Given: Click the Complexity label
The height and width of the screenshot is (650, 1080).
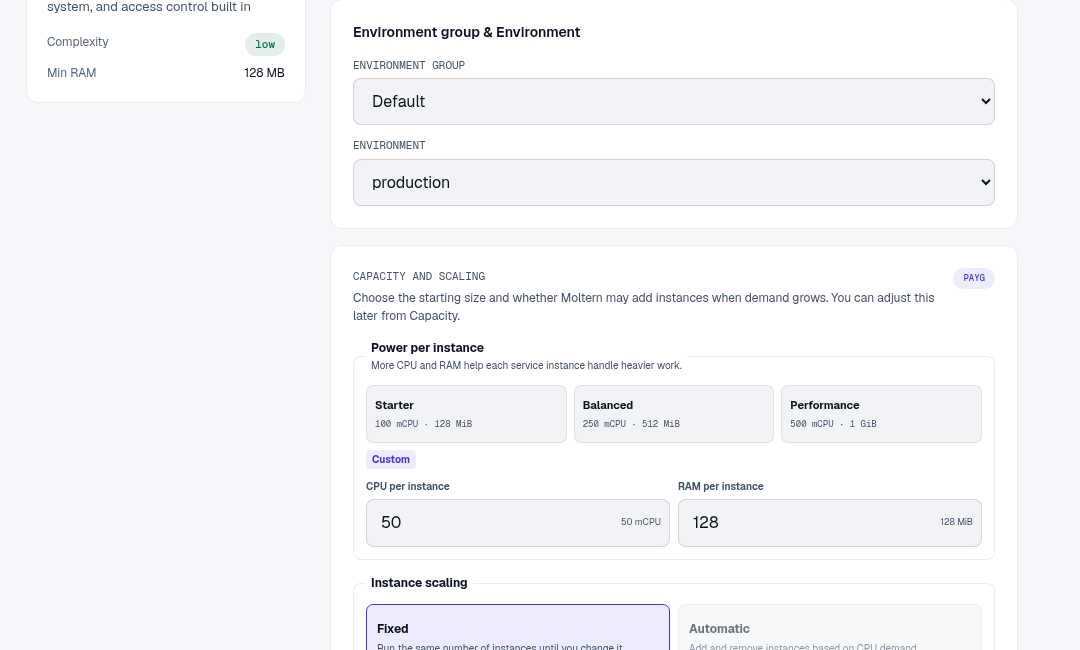Looking at the screenshot, I should tap(78, 42).
